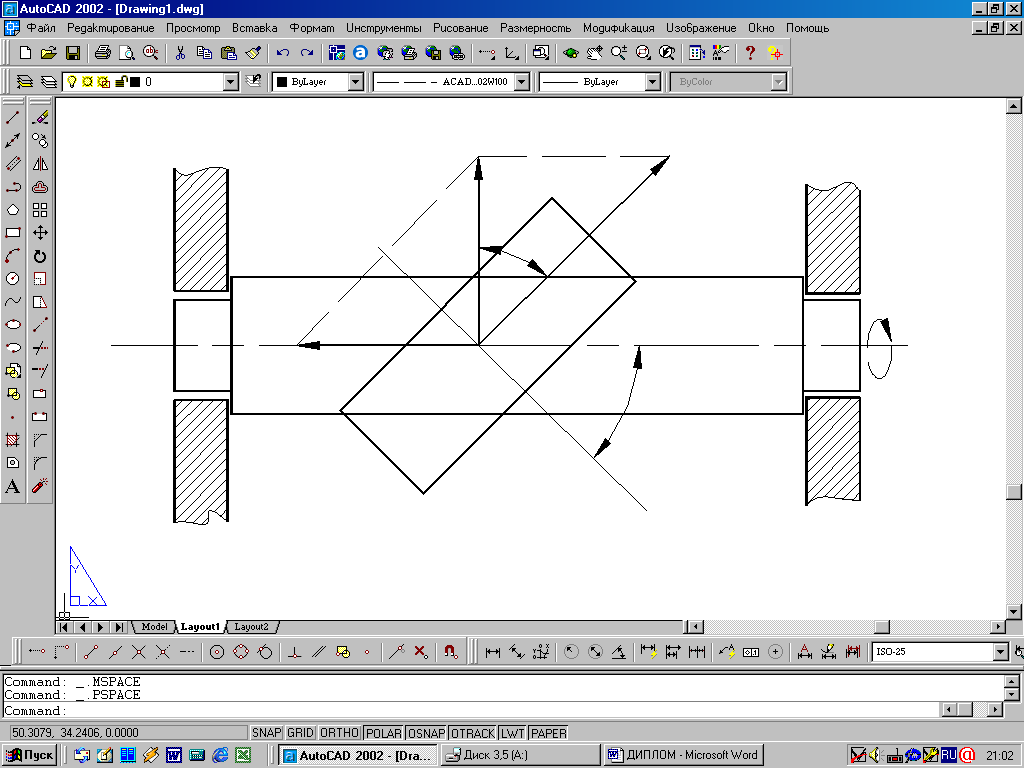Pick the Move tool
This screenshot has height=768, width=1024.
click(x=40, y=233)
